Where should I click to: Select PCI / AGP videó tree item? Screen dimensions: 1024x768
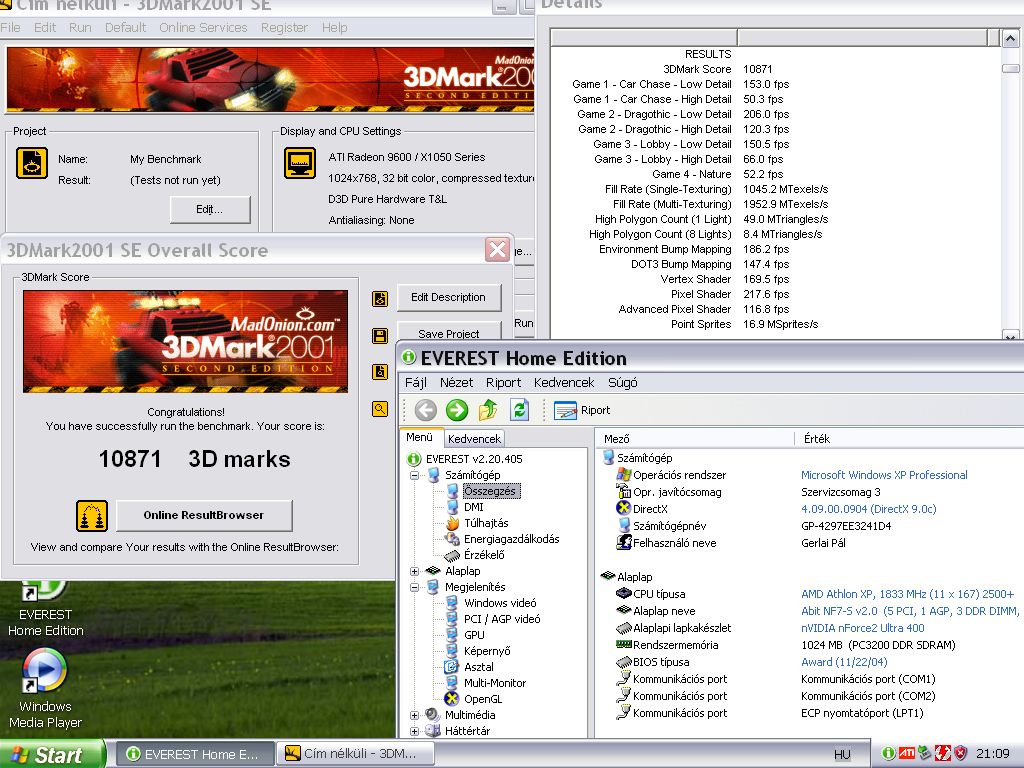click(502, 619)
